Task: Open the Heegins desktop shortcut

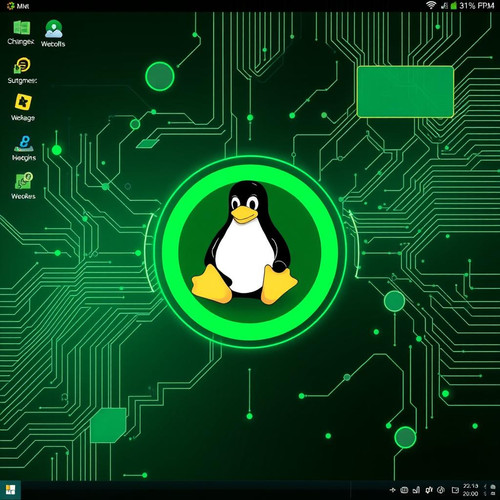Action: pos(24,148)
